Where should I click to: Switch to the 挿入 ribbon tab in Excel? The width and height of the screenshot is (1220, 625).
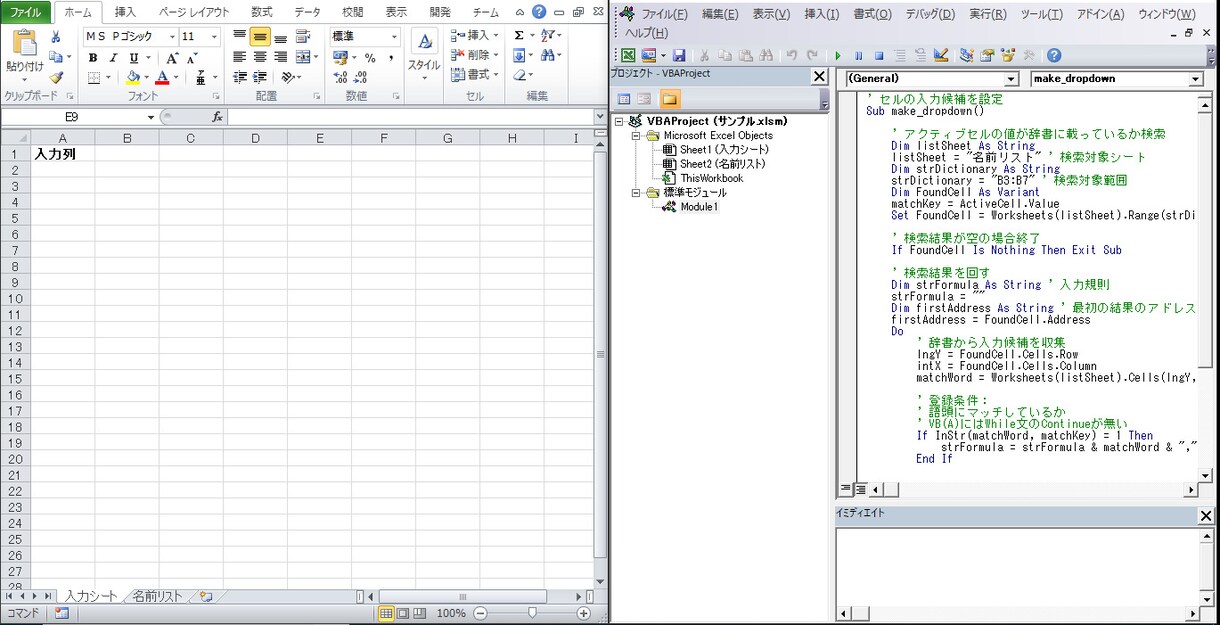coord(125,12)
